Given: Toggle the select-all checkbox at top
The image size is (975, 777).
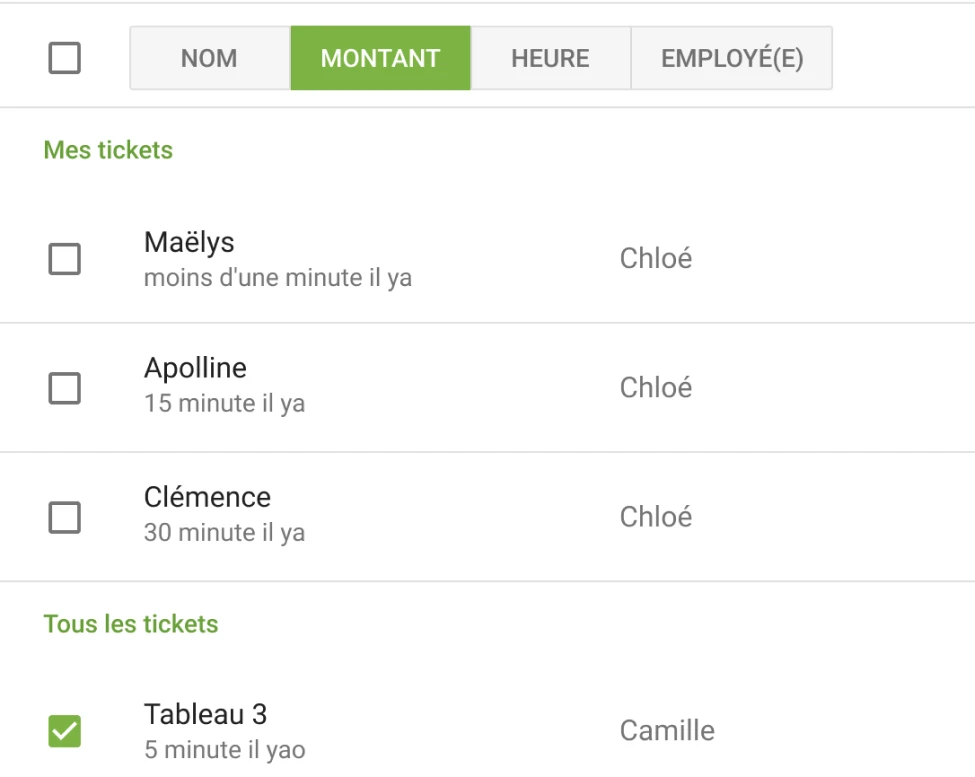Looking at the screenshot, I should pyautogui.click(x=64, y=58).
